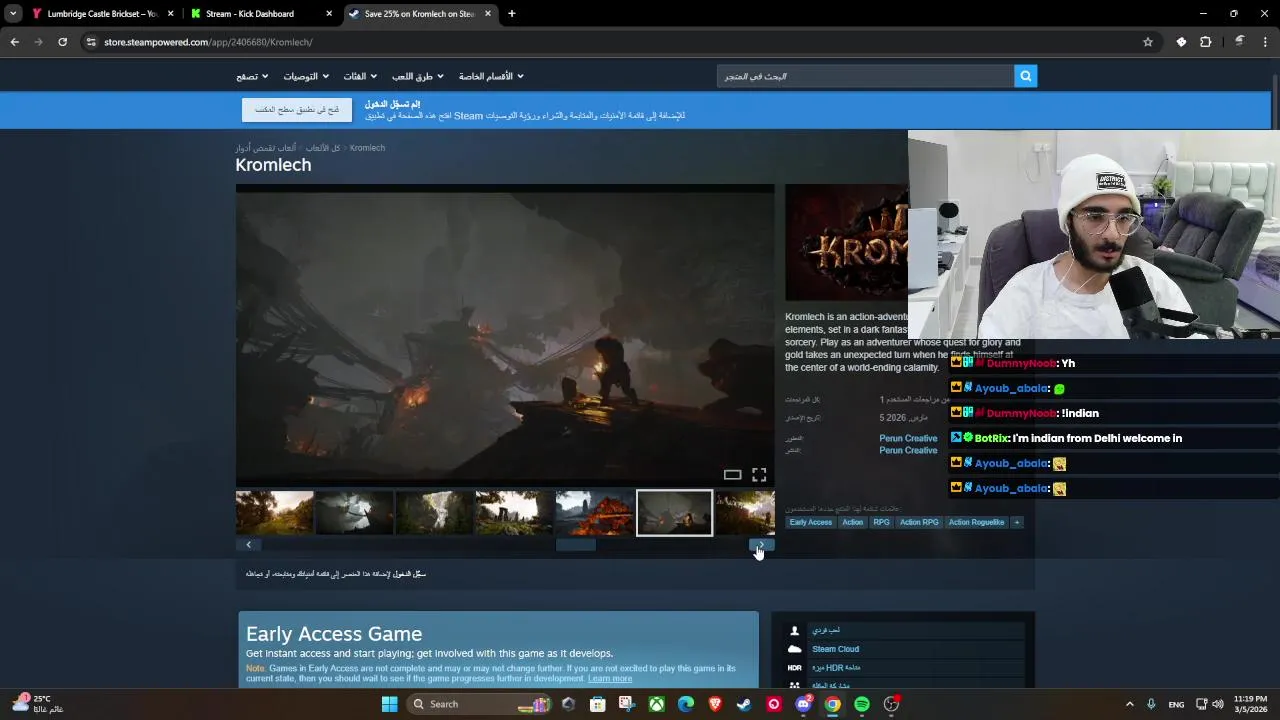Screen dimensions: 1280x720
Task: Enter fullscreen on the Kromlech media viewer
Action: 759,475
